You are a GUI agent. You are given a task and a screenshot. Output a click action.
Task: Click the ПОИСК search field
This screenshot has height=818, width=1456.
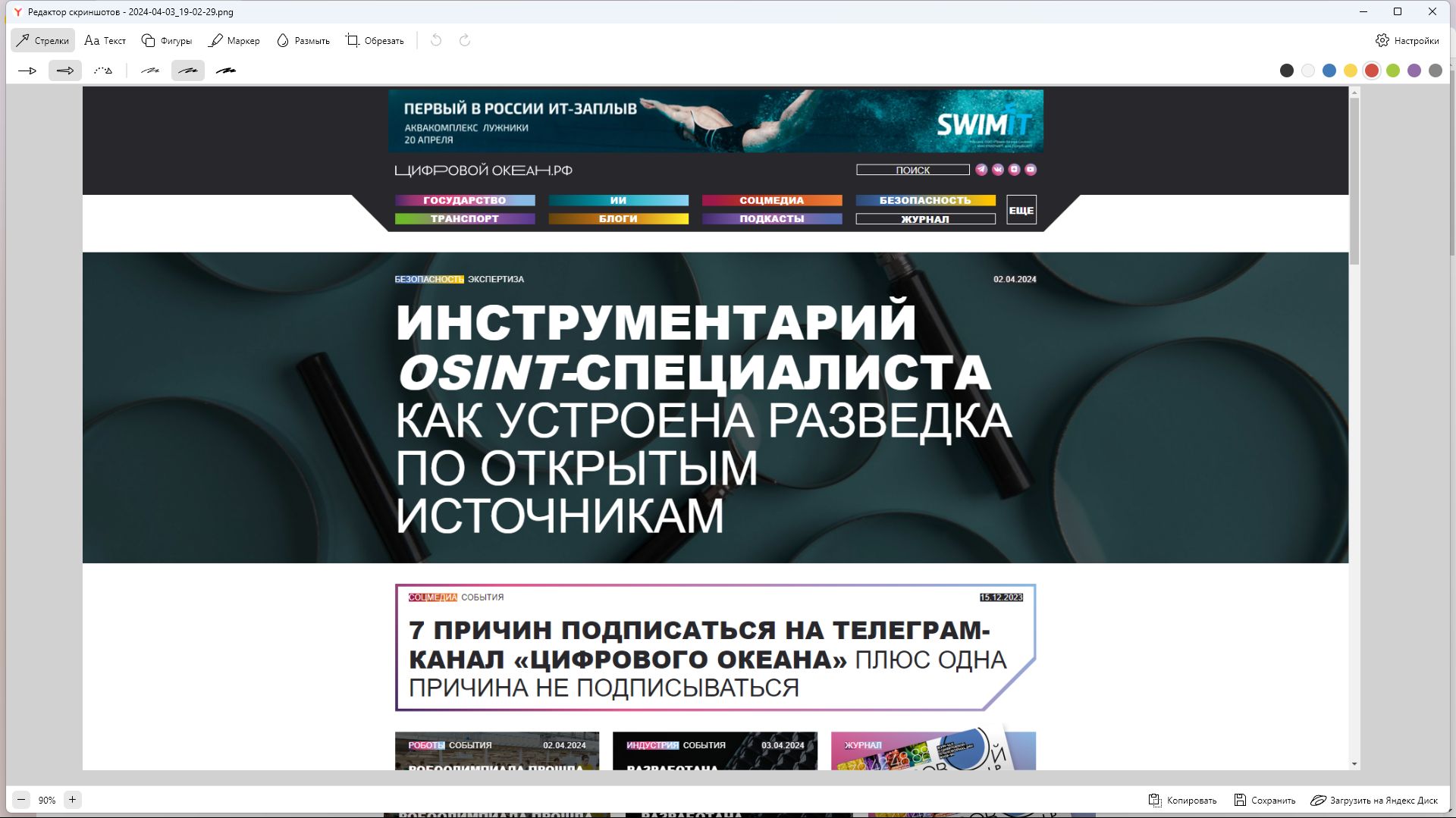[913, 170]
